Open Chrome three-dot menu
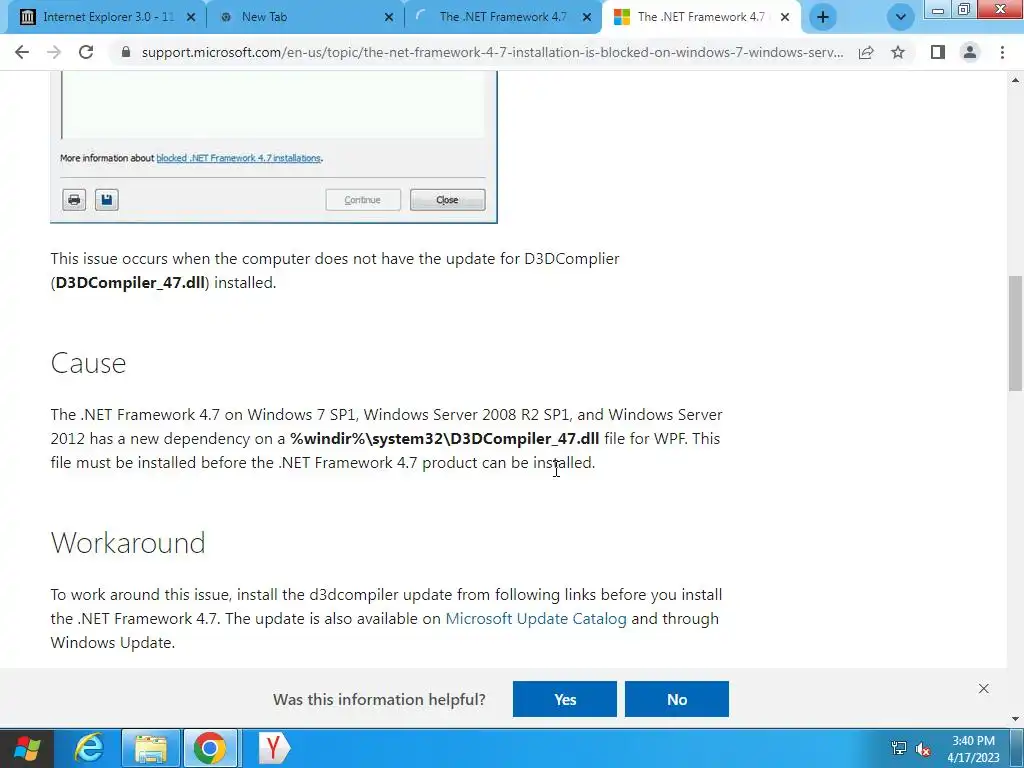This screenshot has width=1024, height=768. coord(1002,52)
